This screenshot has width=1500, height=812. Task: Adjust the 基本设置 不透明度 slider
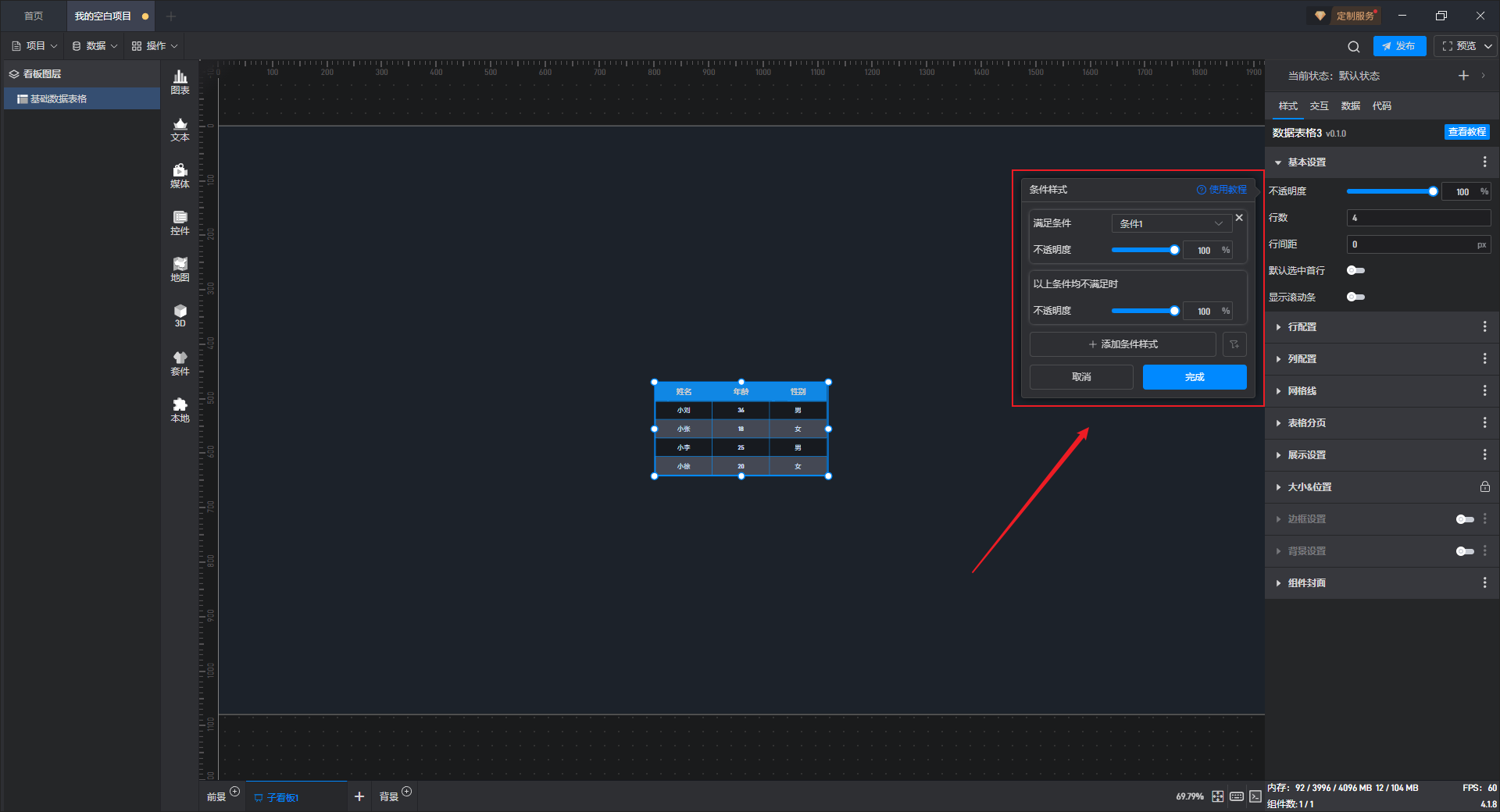click(x=1391, y=191)
